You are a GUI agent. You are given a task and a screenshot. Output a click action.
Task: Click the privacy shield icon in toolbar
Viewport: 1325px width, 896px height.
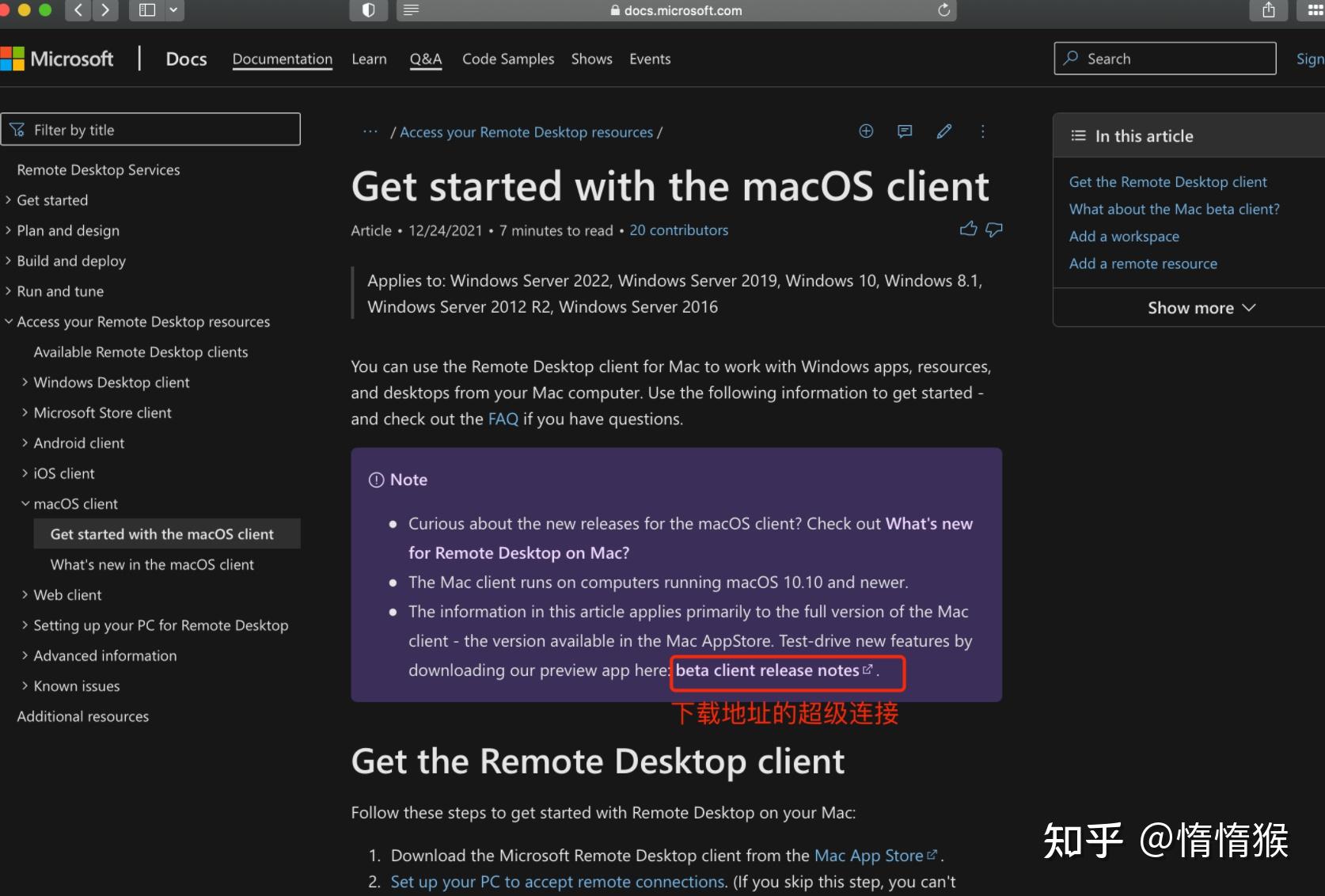[367, 10]
